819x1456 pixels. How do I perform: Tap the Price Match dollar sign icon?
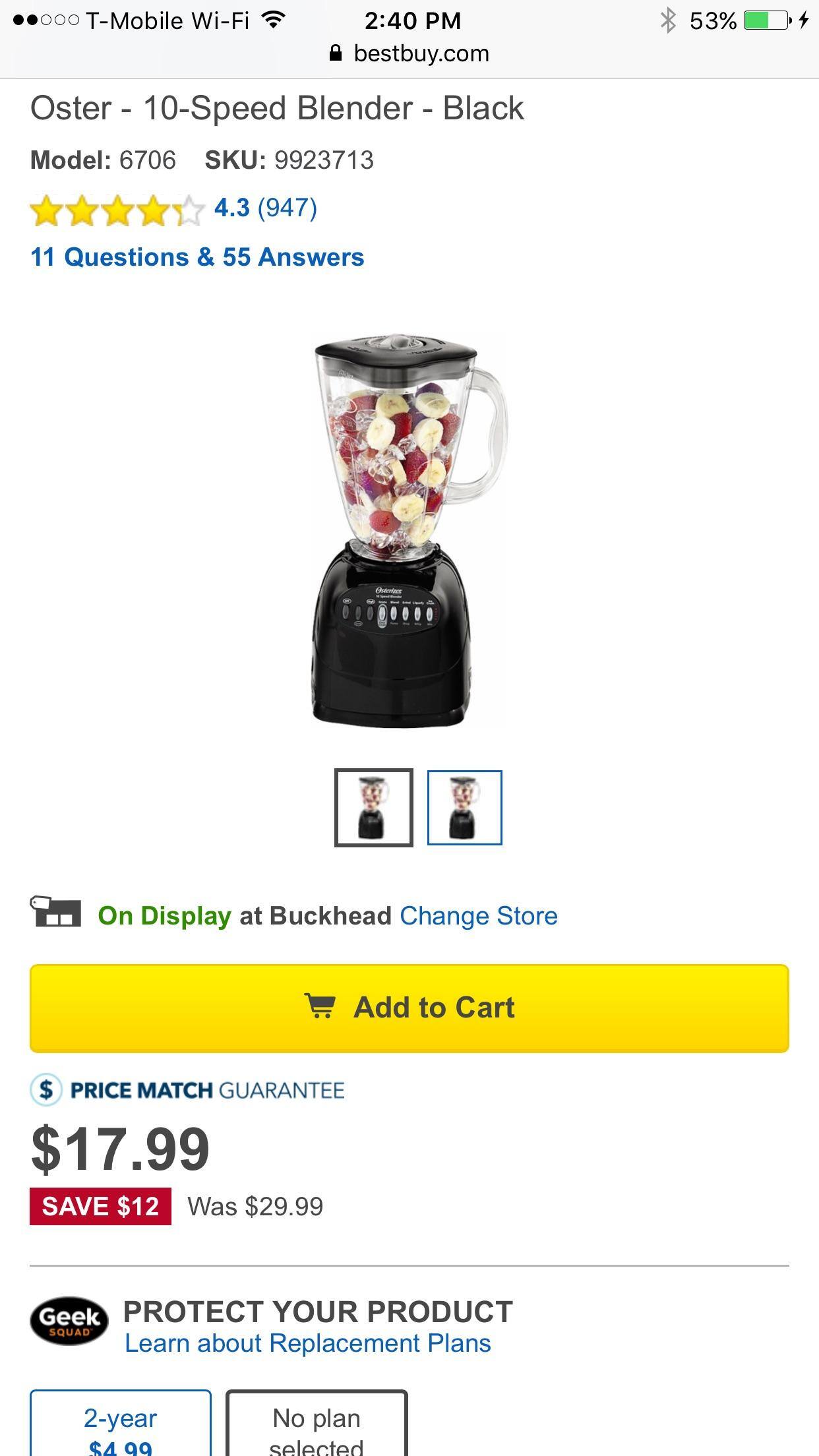point(46,1090)
